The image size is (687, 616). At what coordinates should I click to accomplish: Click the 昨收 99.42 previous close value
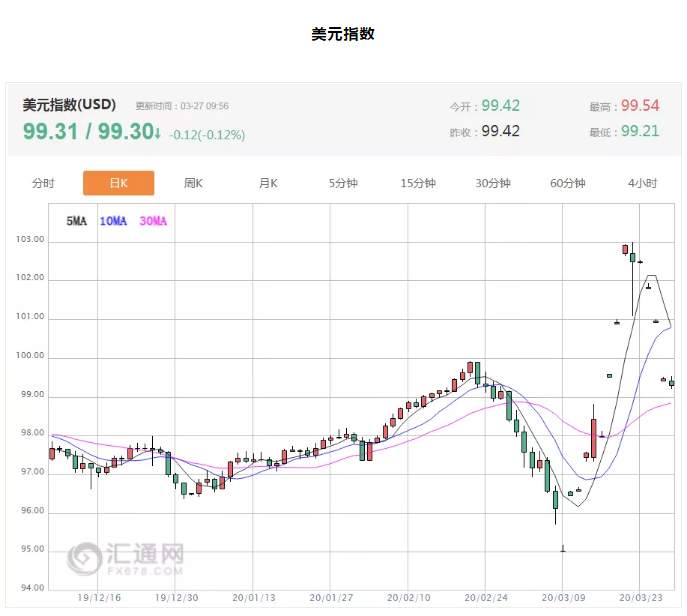point(500,131)
